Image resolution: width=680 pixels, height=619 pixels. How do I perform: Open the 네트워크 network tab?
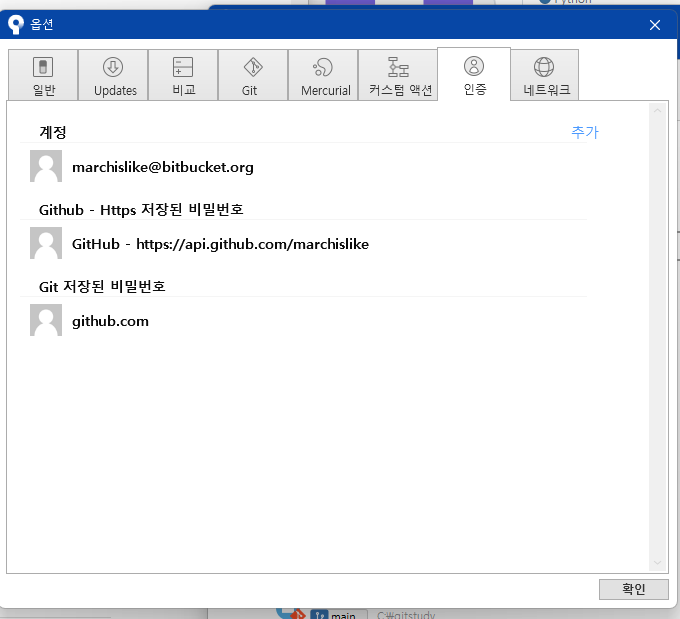tap(545, 75)
